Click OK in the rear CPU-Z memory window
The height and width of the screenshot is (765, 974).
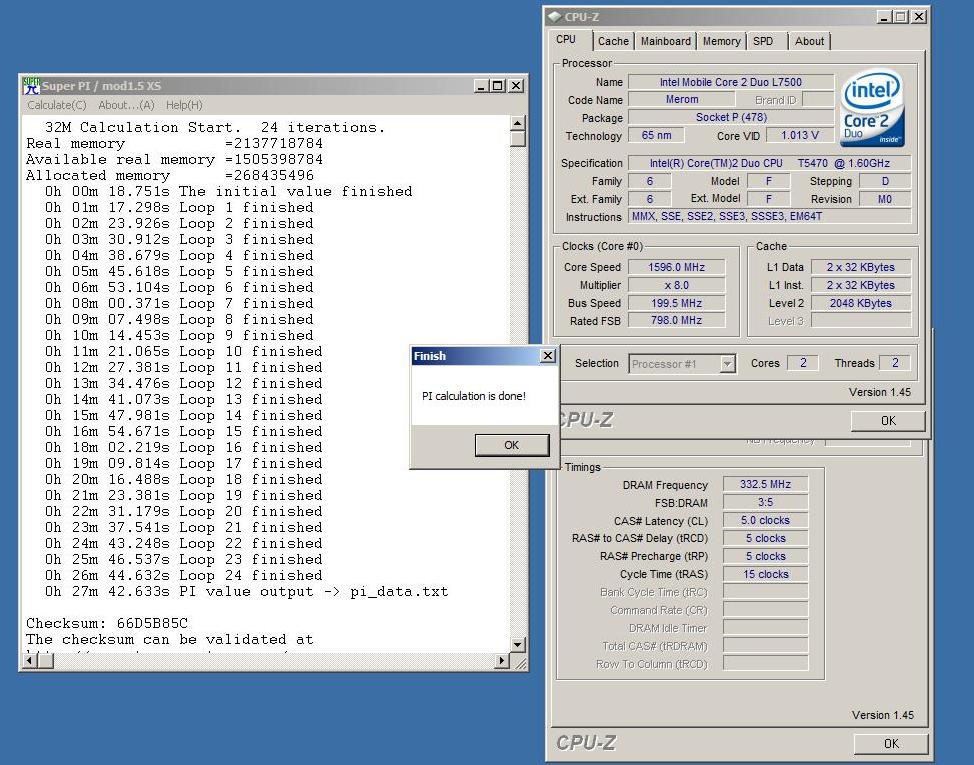[891, 743]
